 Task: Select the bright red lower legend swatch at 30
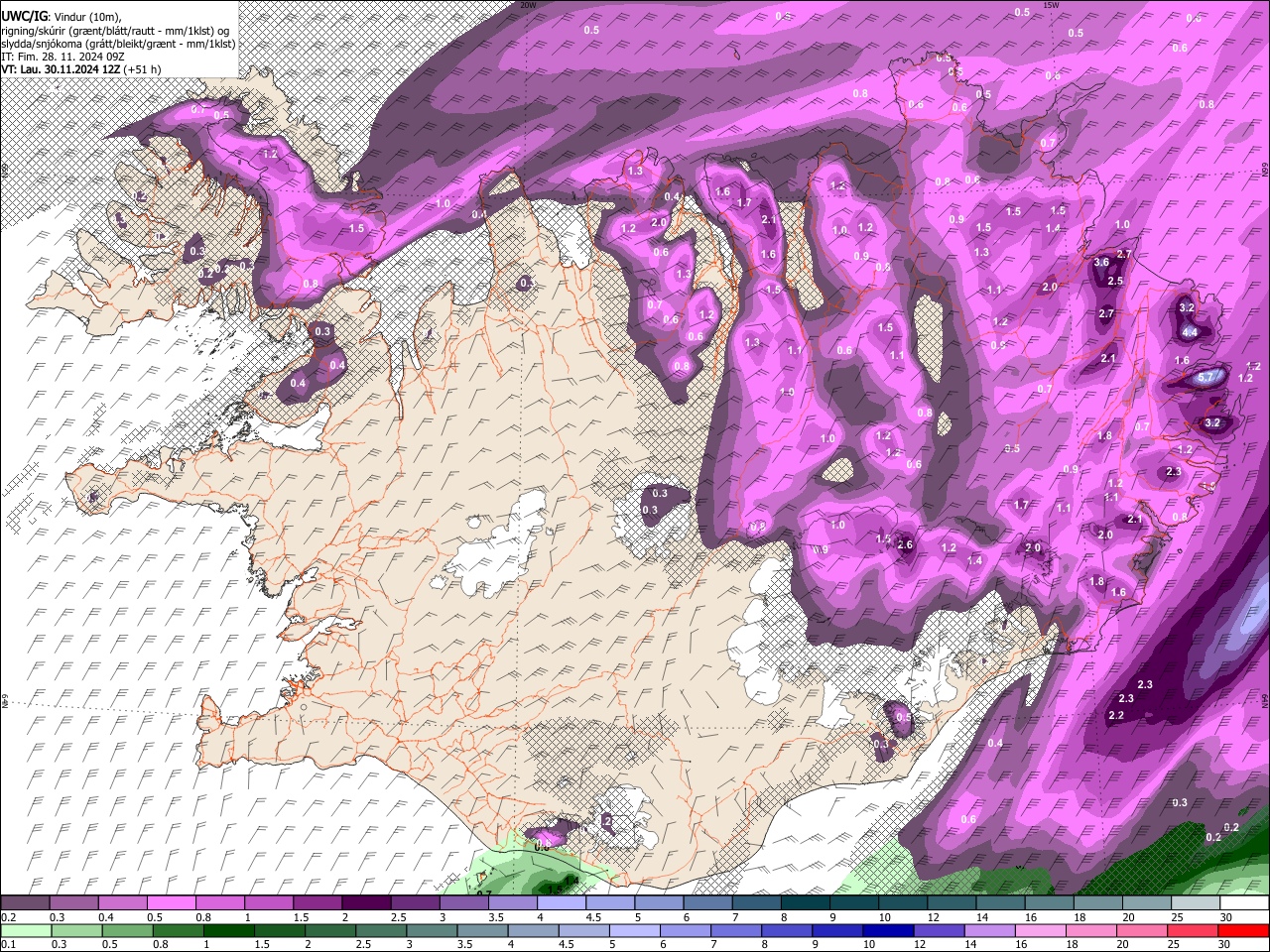coord(1243,931)
